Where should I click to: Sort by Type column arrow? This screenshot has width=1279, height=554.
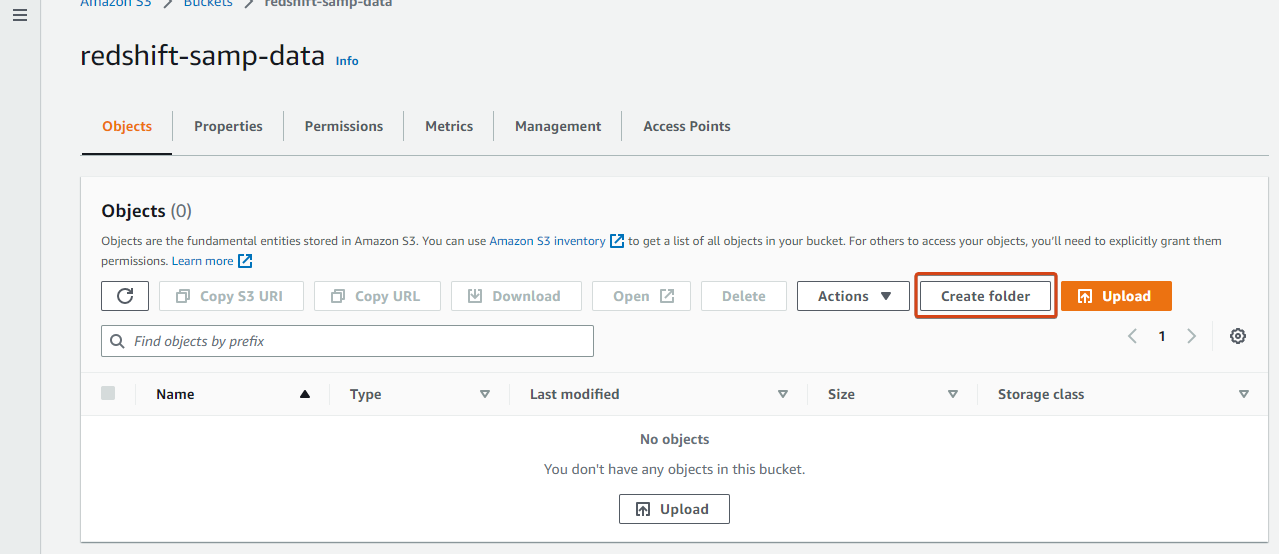click(485, 394)
